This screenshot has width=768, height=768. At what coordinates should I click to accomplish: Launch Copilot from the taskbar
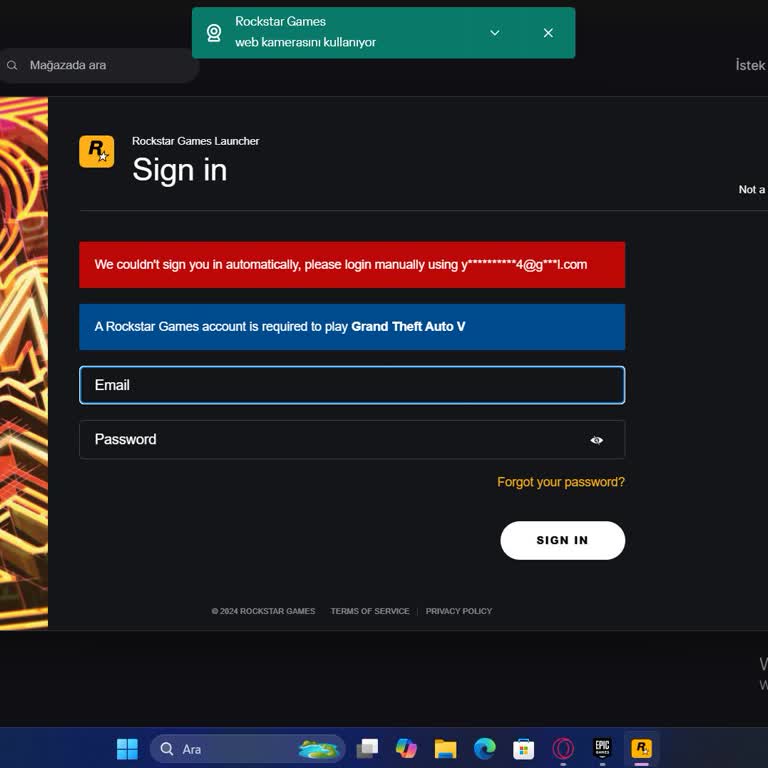[x=406, y=749]
